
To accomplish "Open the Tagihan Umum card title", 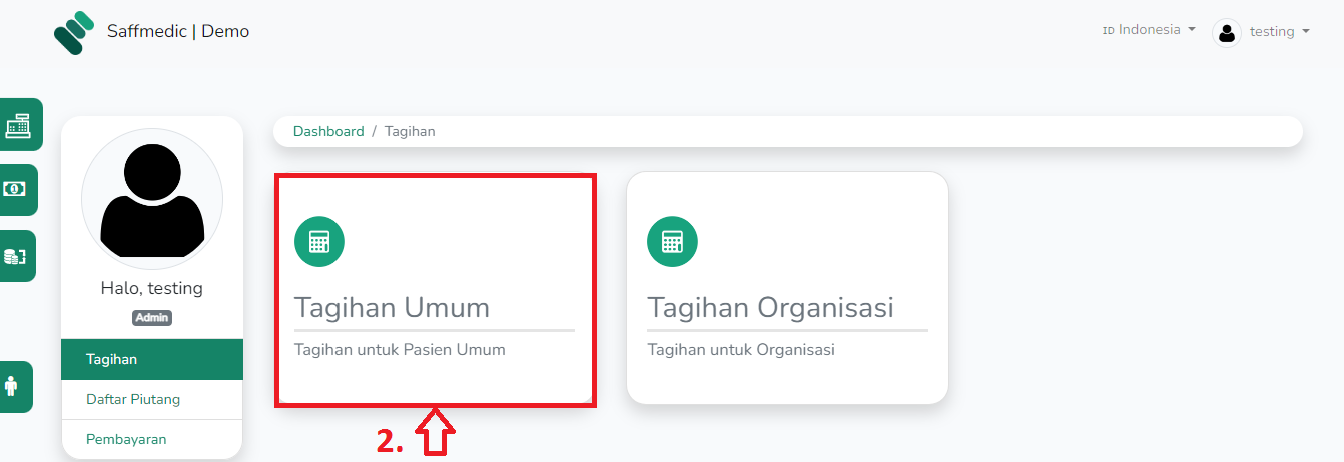I will click(x=392, y=308).
